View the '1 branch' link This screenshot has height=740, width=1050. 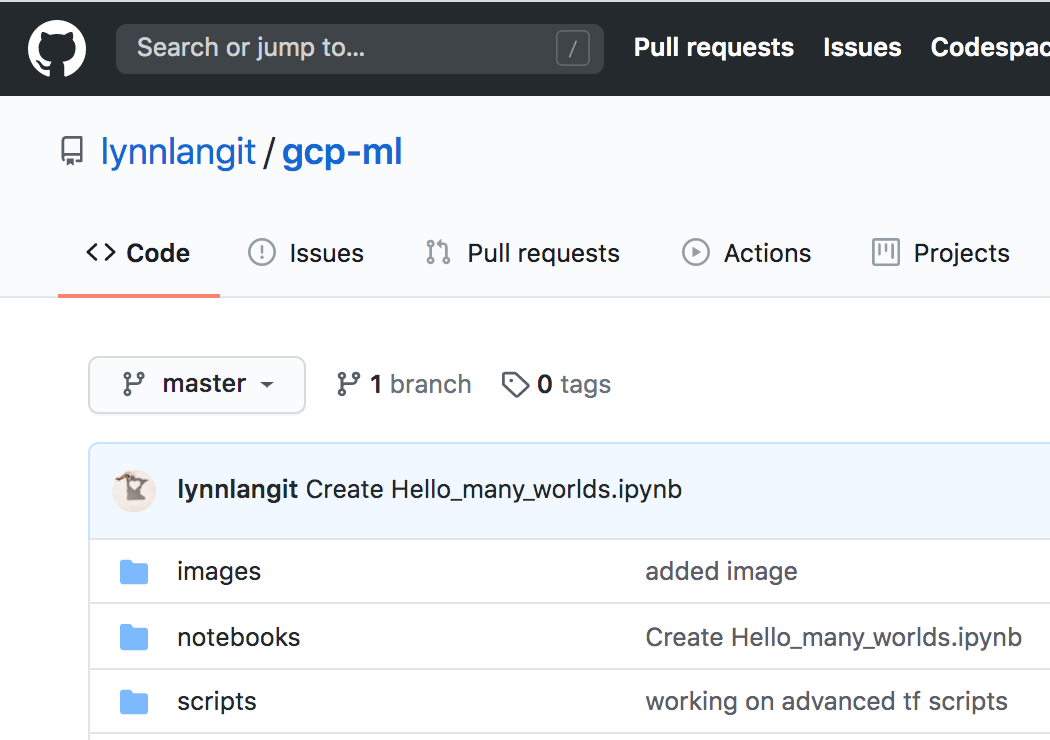point(404,384)
